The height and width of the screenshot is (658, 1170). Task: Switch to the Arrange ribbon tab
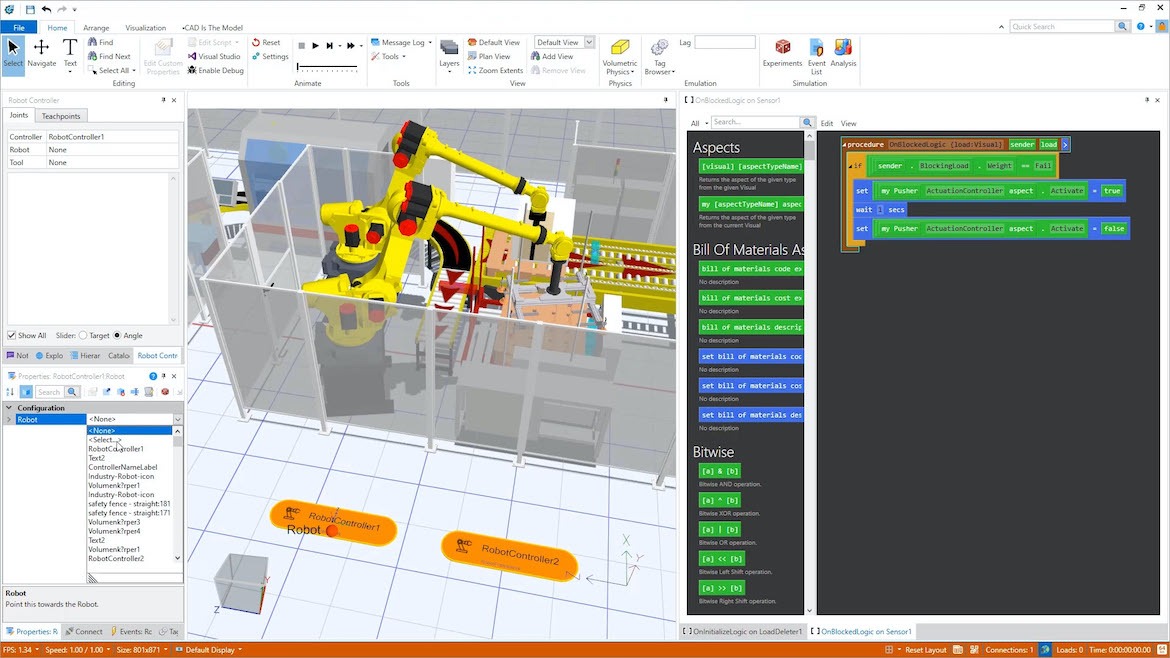click(96, 28)
